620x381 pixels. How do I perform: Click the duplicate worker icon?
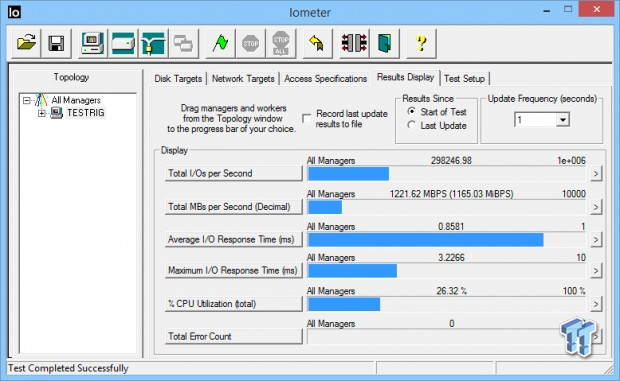[183, 43]
